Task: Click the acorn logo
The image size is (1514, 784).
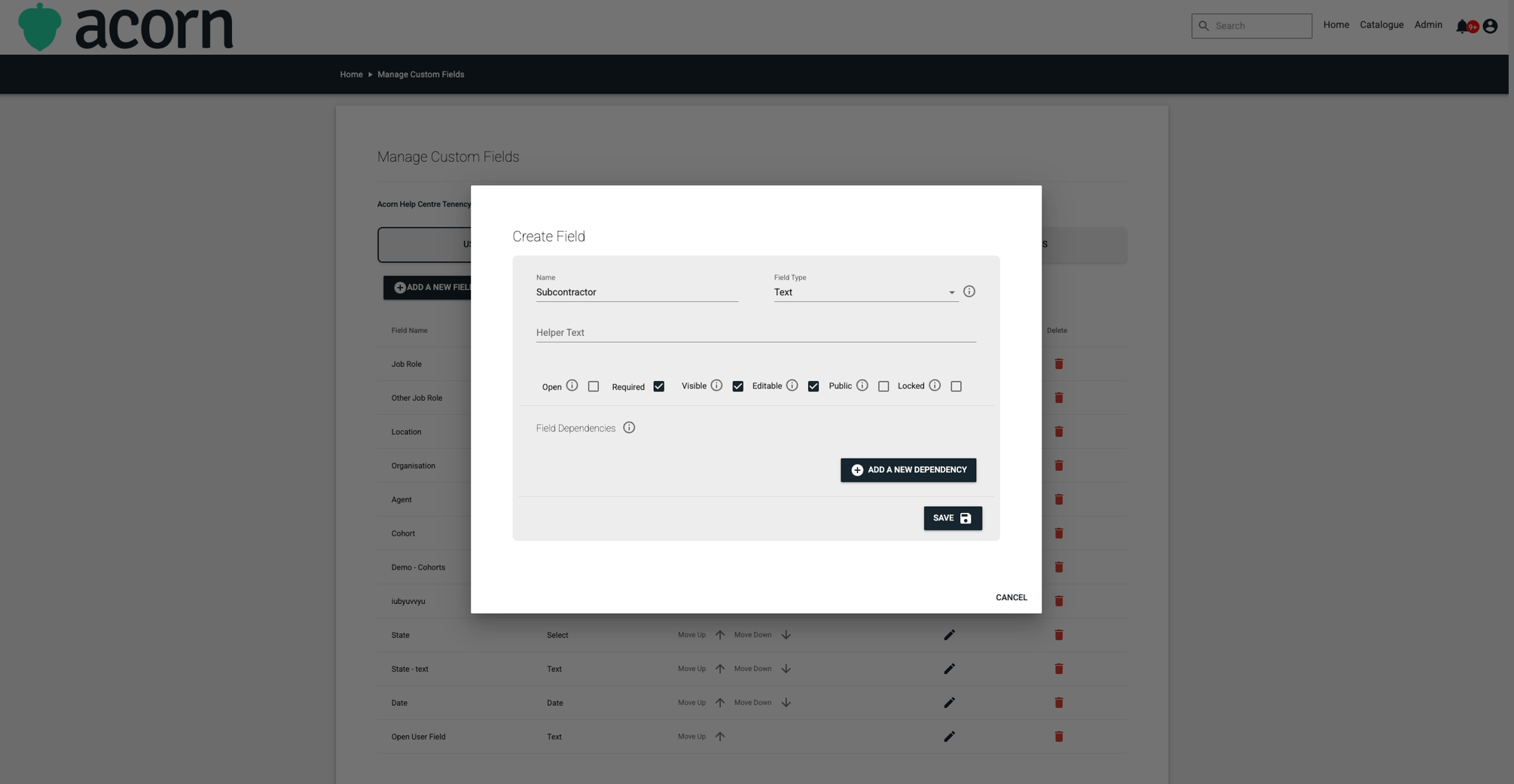Action: [x=126, y=26]
